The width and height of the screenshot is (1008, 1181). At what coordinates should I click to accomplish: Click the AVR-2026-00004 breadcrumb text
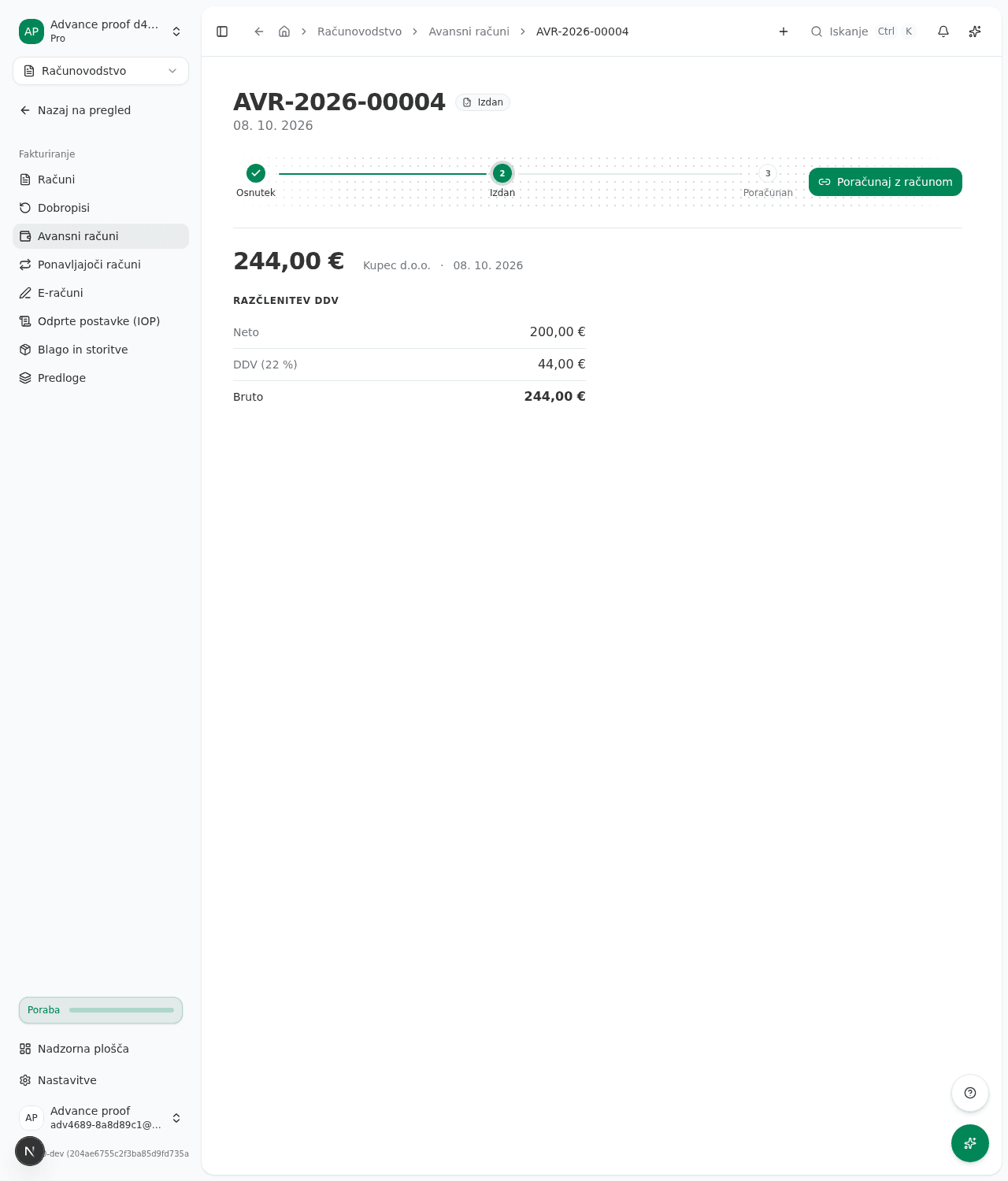(x=582, y=31)
